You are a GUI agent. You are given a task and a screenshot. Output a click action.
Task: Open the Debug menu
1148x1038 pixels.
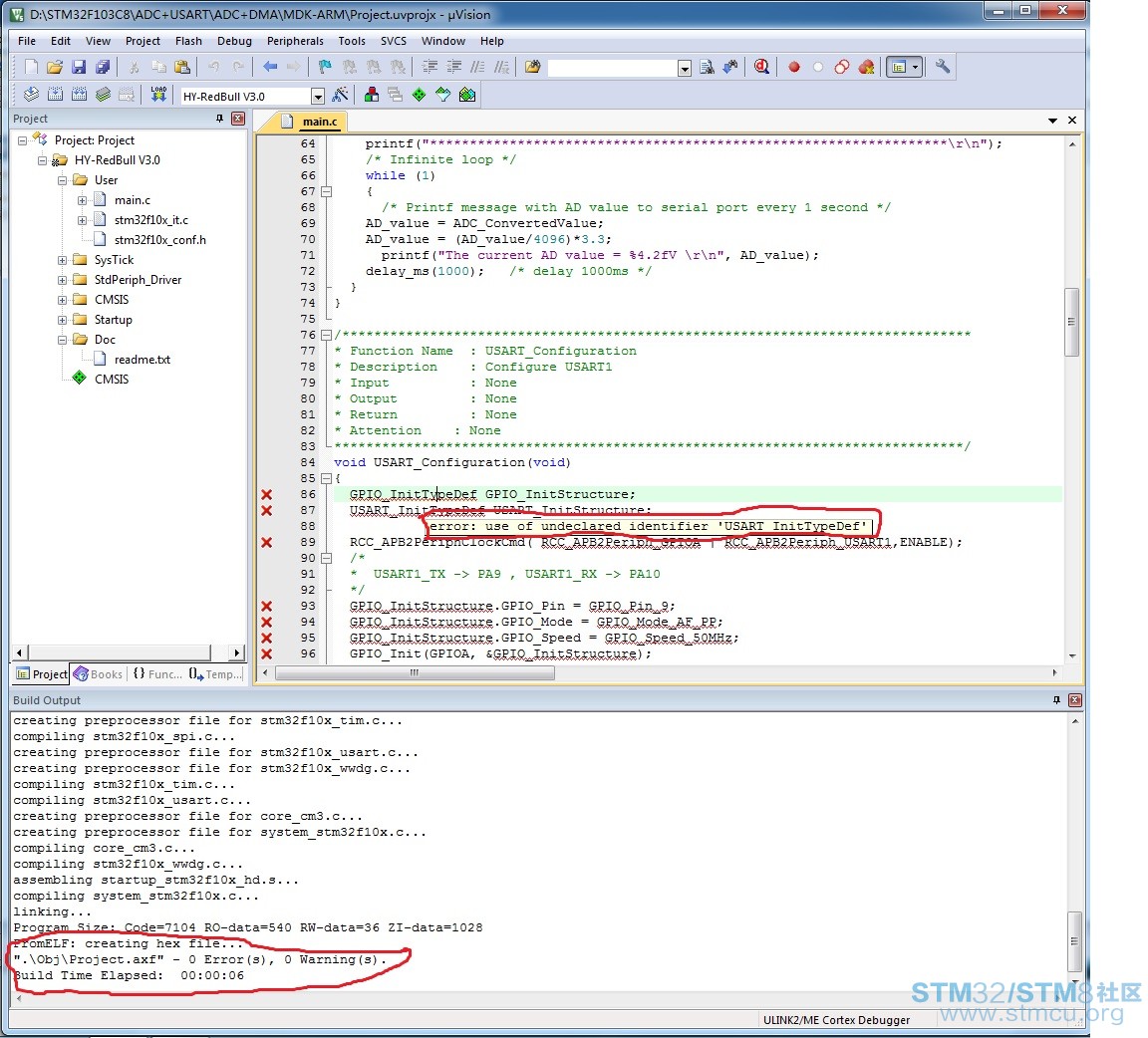coord(234,41)
